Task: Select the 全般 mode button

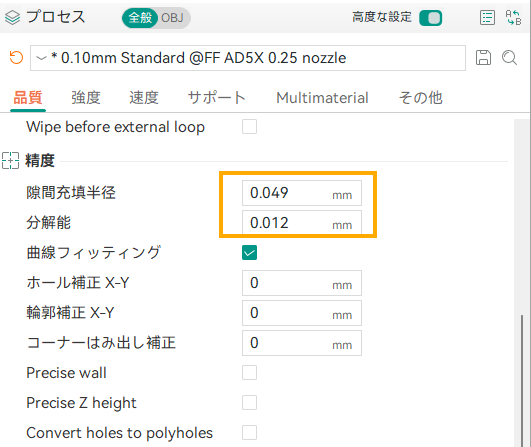Action: (x=140, y=18)
